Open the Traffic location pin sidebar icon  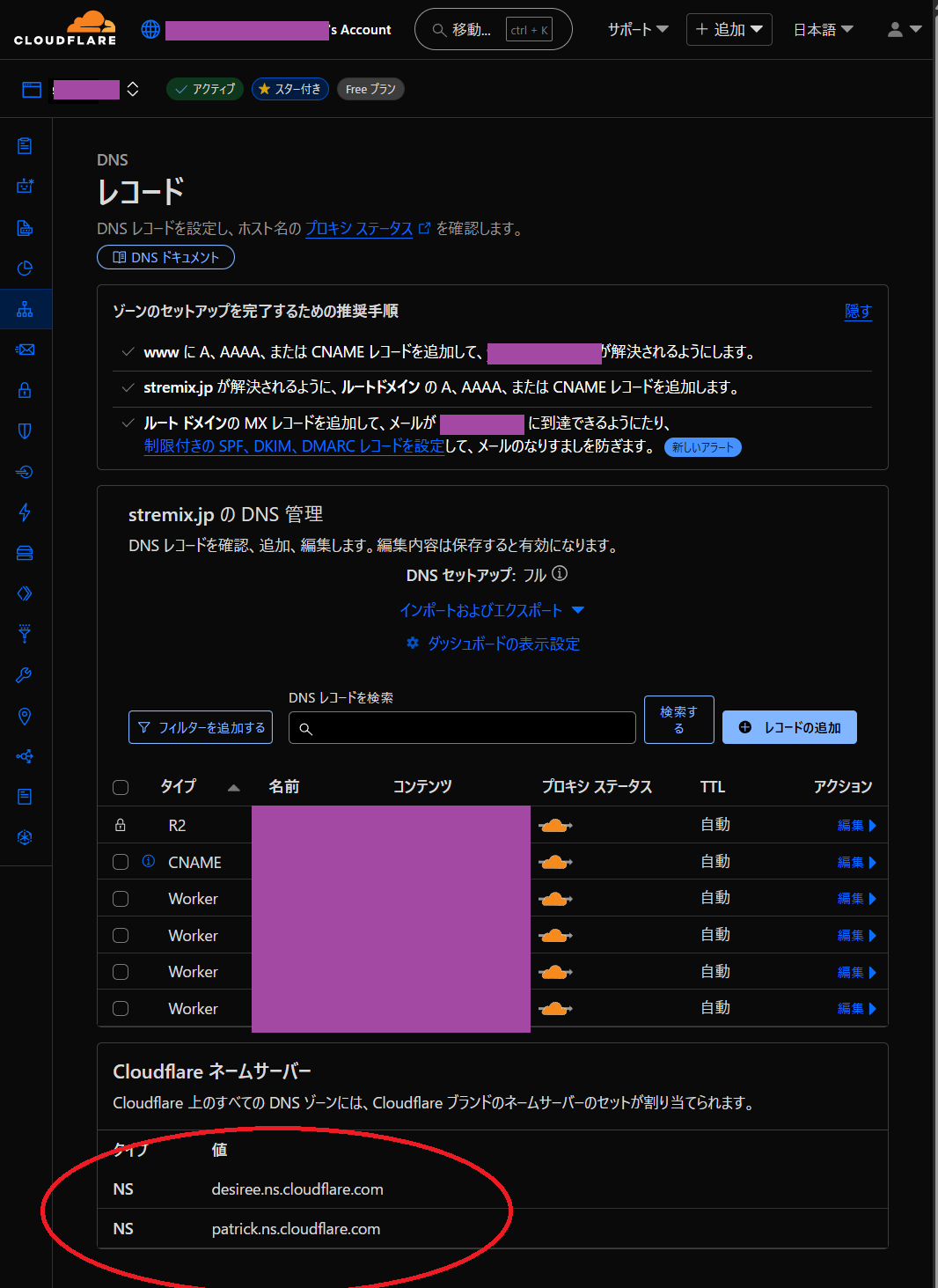(25, 716)
